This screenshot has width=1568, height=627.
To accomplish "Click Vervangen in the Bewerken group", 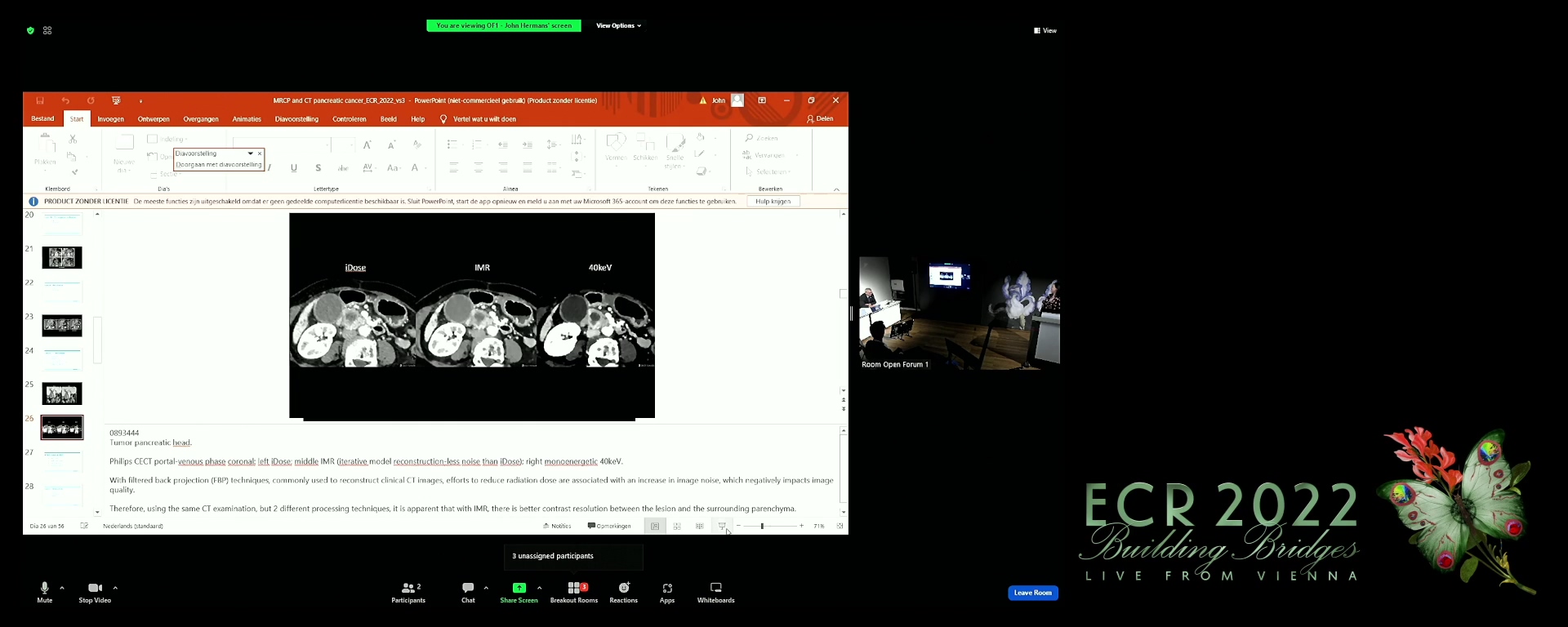I will click(764, 155).
